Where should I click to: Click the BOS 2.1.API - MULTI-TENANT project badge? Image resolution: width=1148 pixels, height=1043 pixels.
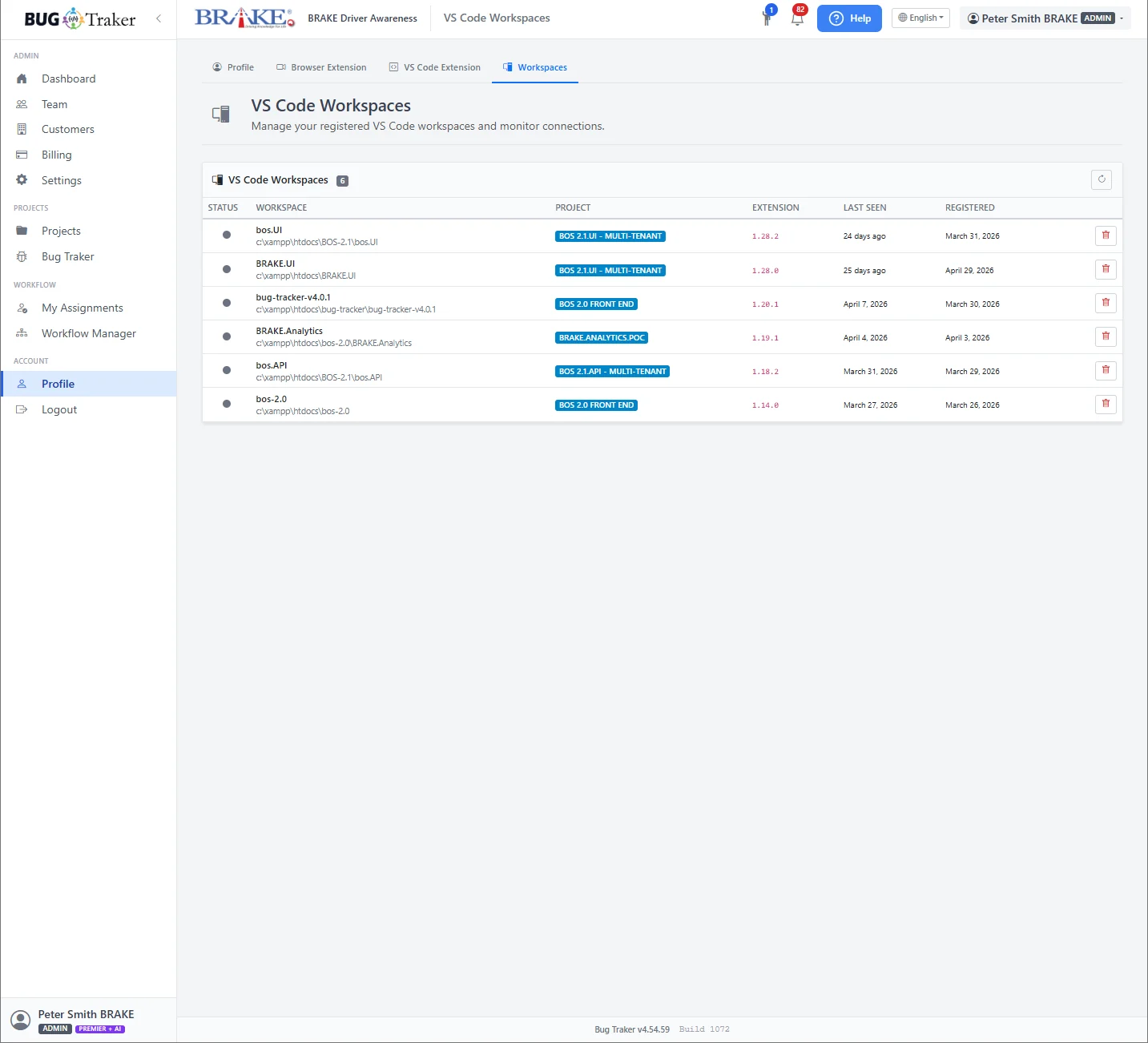coord(612,372)
